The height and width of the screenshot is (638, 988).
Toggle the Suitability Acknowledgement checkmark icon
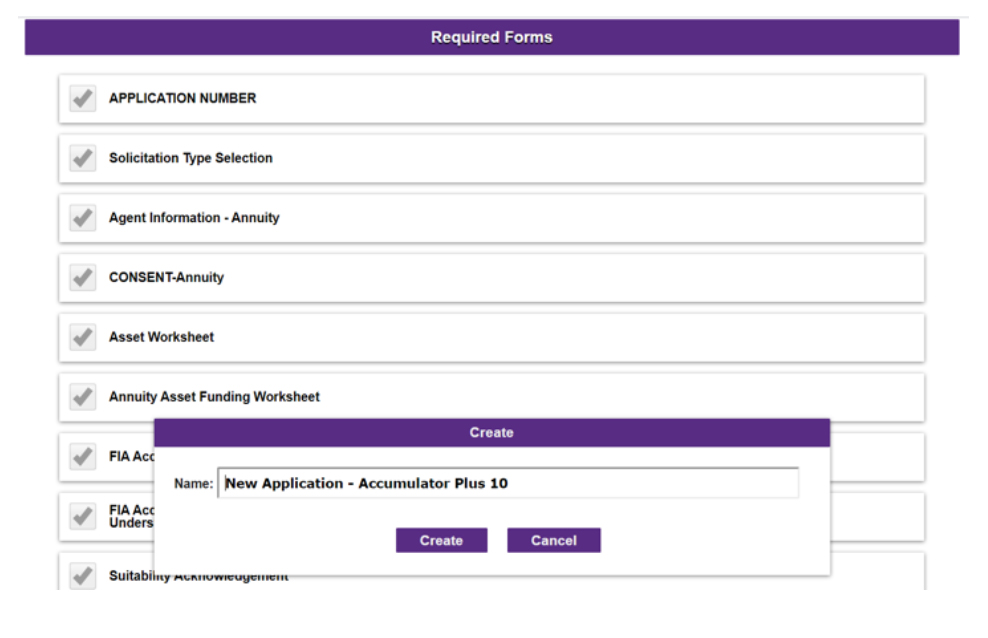coord(82,574)
